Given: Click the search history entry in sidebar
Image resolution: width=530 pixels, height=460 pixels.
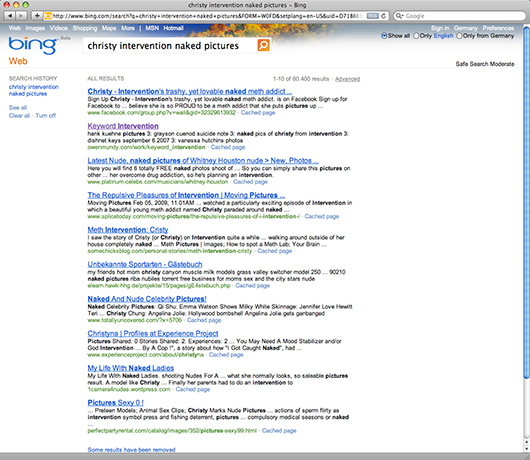Looking at the screenshot, I should (33, 90).
